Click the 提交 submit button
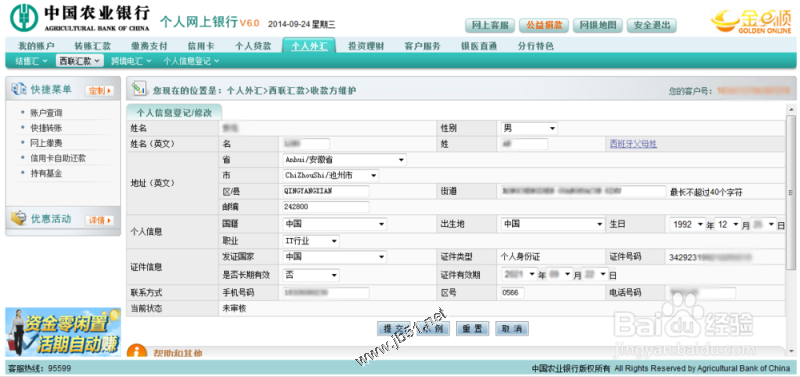Screen dimensions: 800x377 click(x=394, y=329)
